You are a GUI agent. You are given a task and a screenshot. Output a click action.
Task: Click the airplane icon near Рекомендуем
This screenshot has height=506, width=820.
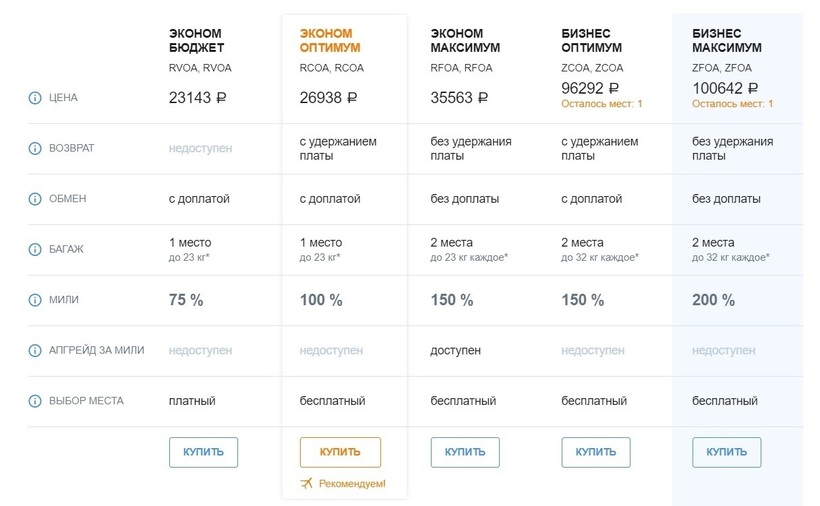307,484
